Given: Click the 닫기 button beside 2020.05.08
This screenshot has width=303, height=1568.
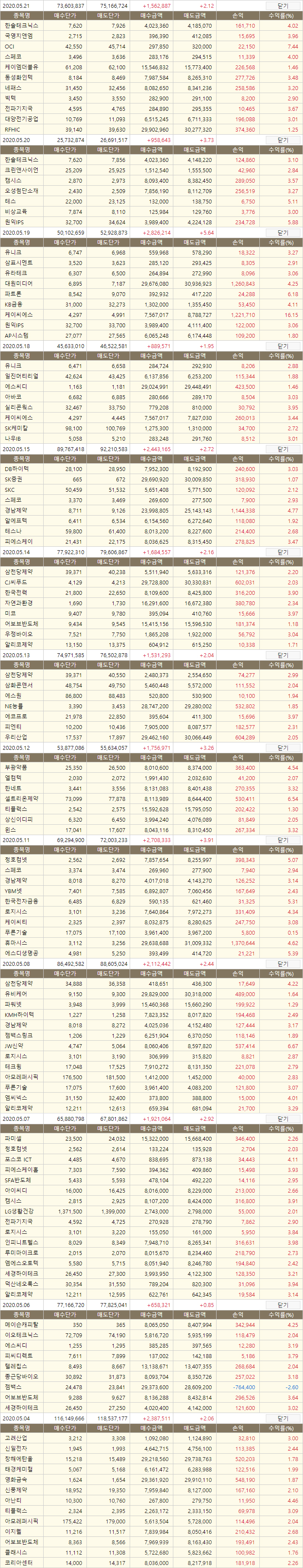Looking at the screenshot, I should [x=282, y=964].
